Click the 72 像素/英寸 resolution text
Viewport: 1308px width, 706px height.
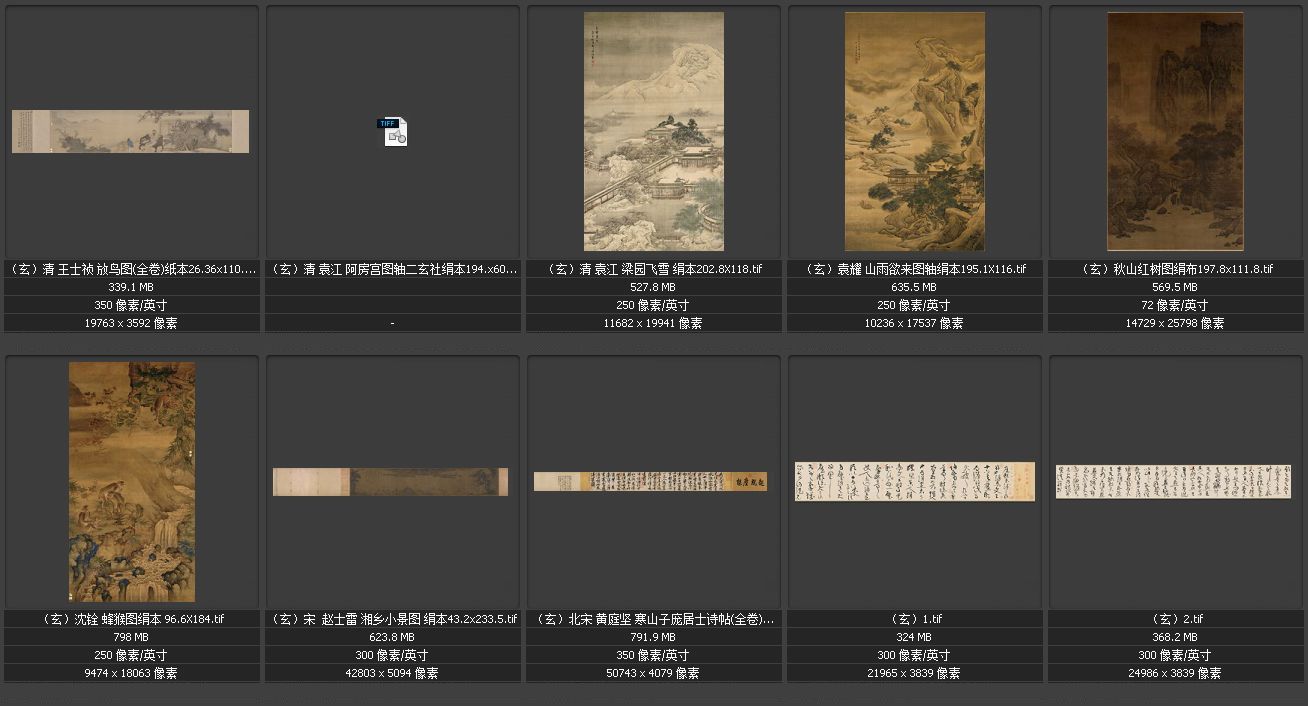click(1176, 305)
